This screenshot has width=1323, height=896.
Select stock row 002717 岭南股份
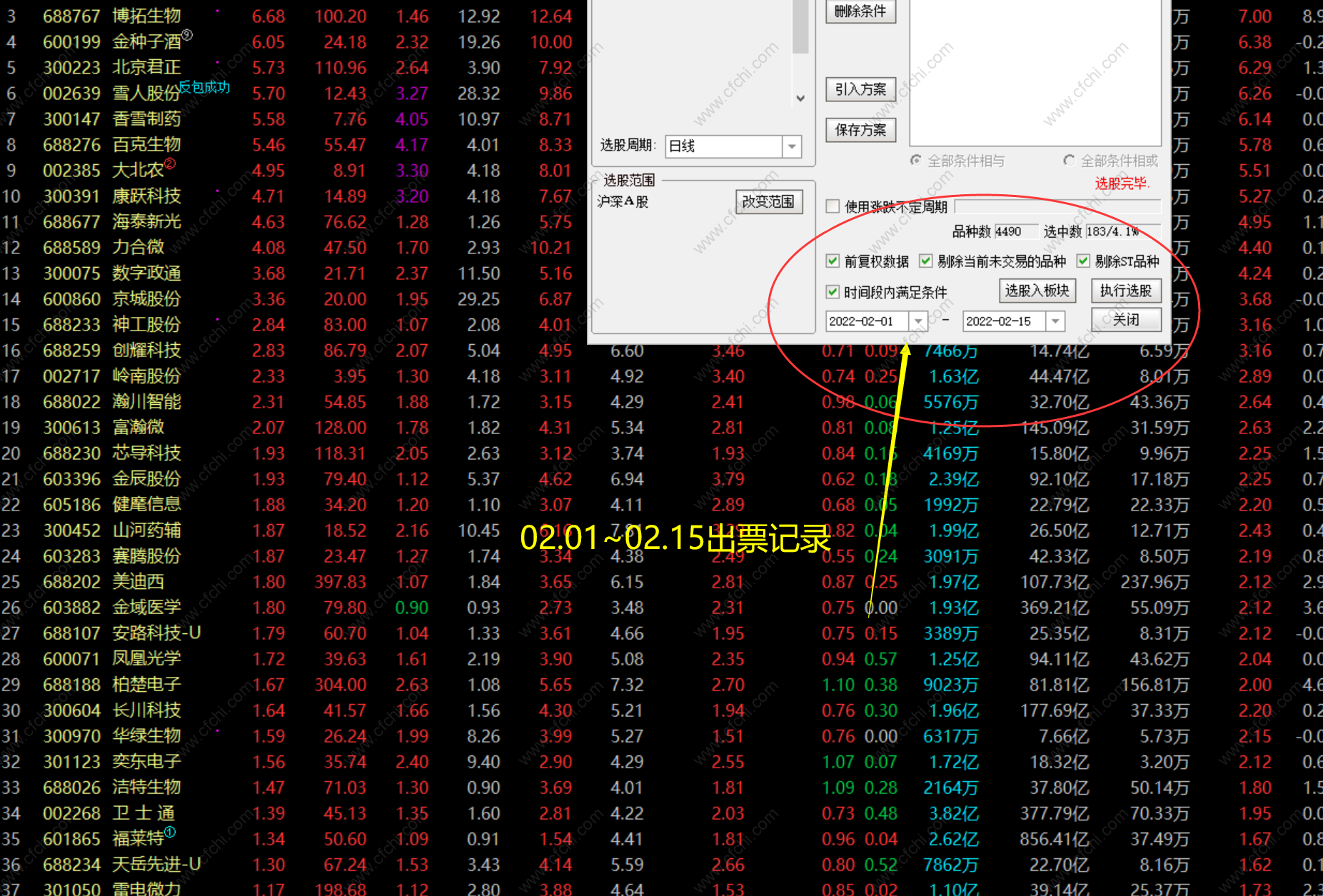[111, 376]
